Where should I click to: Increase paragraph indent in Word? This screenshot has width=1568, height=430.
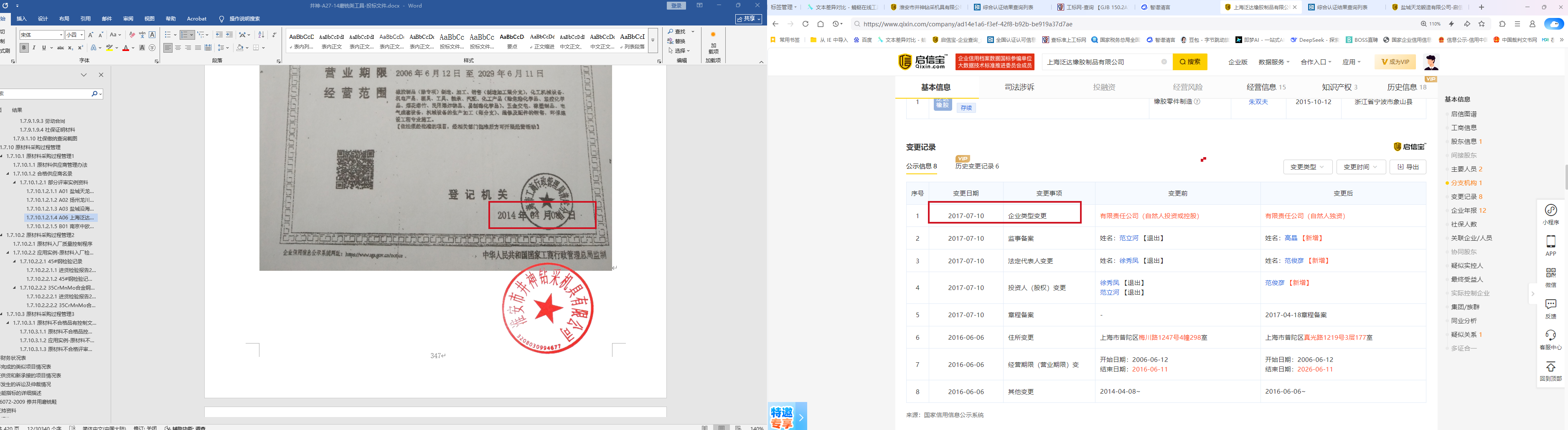229,35
